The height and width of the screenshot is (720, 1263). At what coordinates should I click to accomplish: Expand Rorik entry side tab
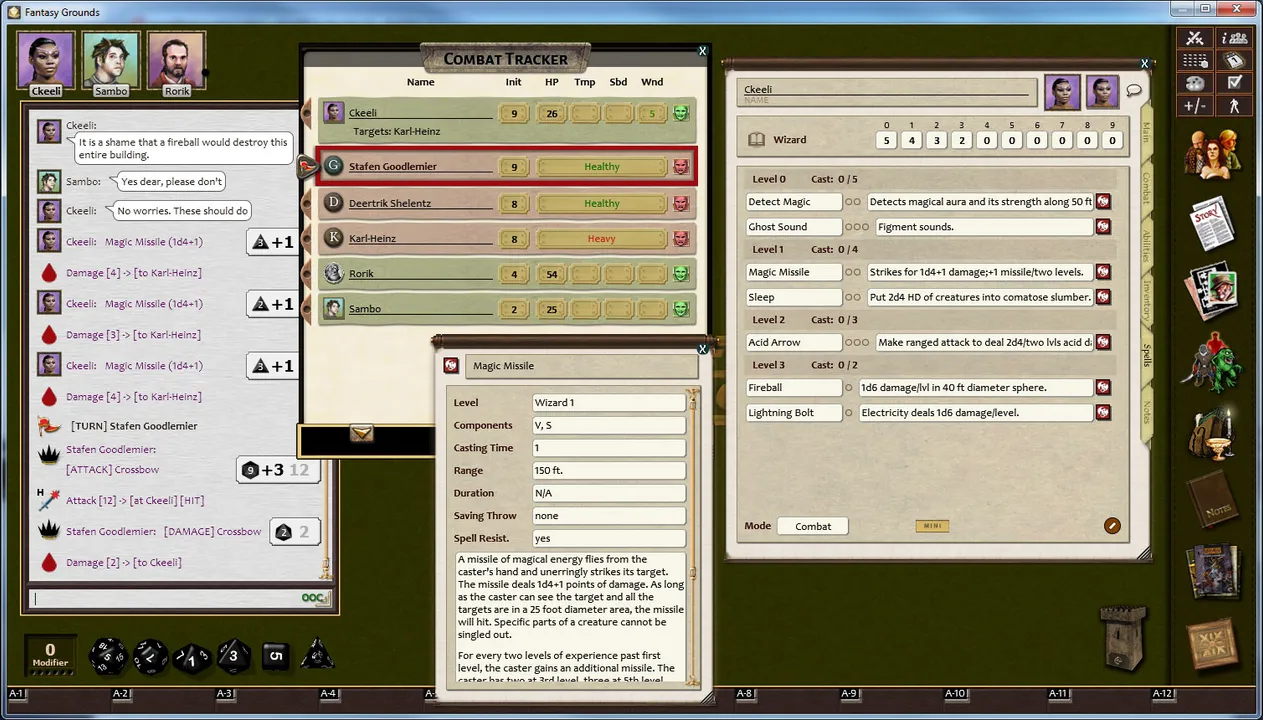pos(308,273)
